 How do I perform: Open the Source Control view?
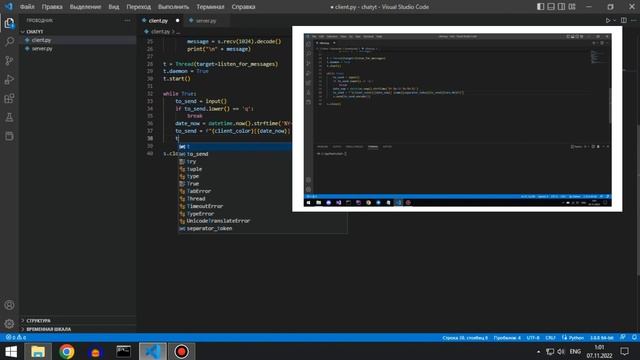coord(9,61)
